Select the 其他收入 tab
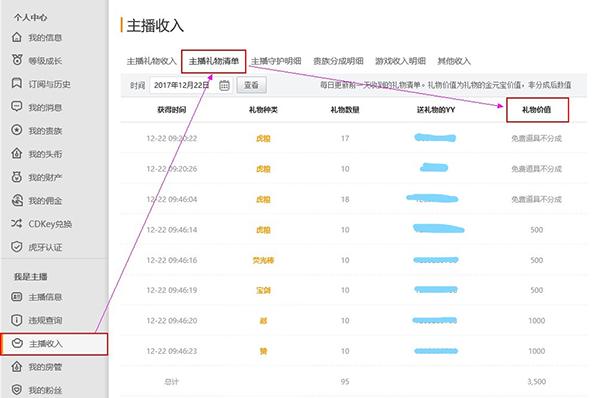 click(x=454, y=61)
